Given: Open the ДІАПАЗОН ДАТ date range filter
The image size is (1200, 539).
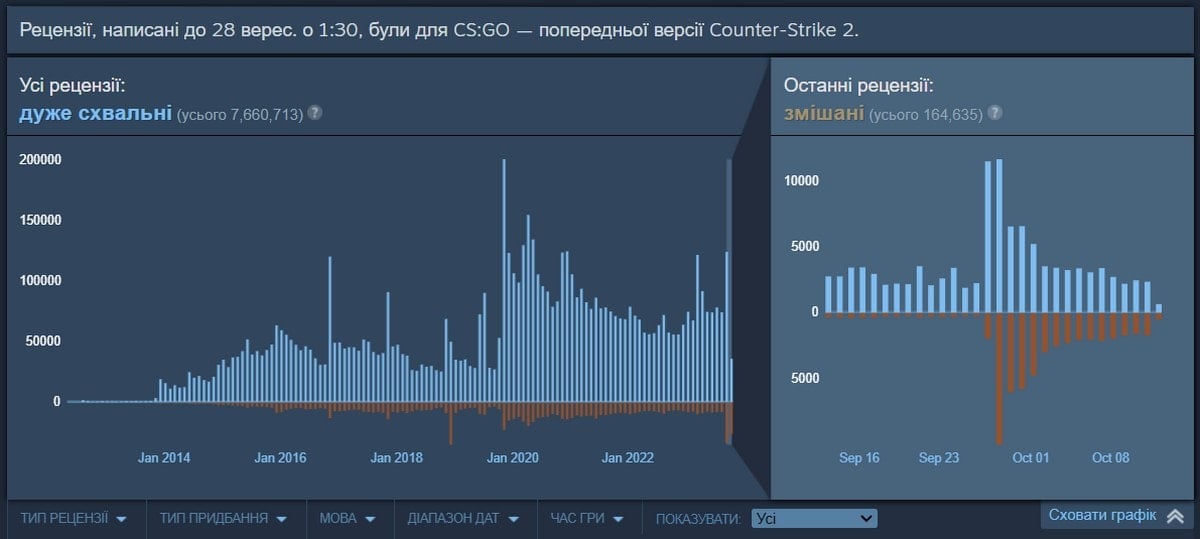Looking at the screenshot, I should coord(463,519).
